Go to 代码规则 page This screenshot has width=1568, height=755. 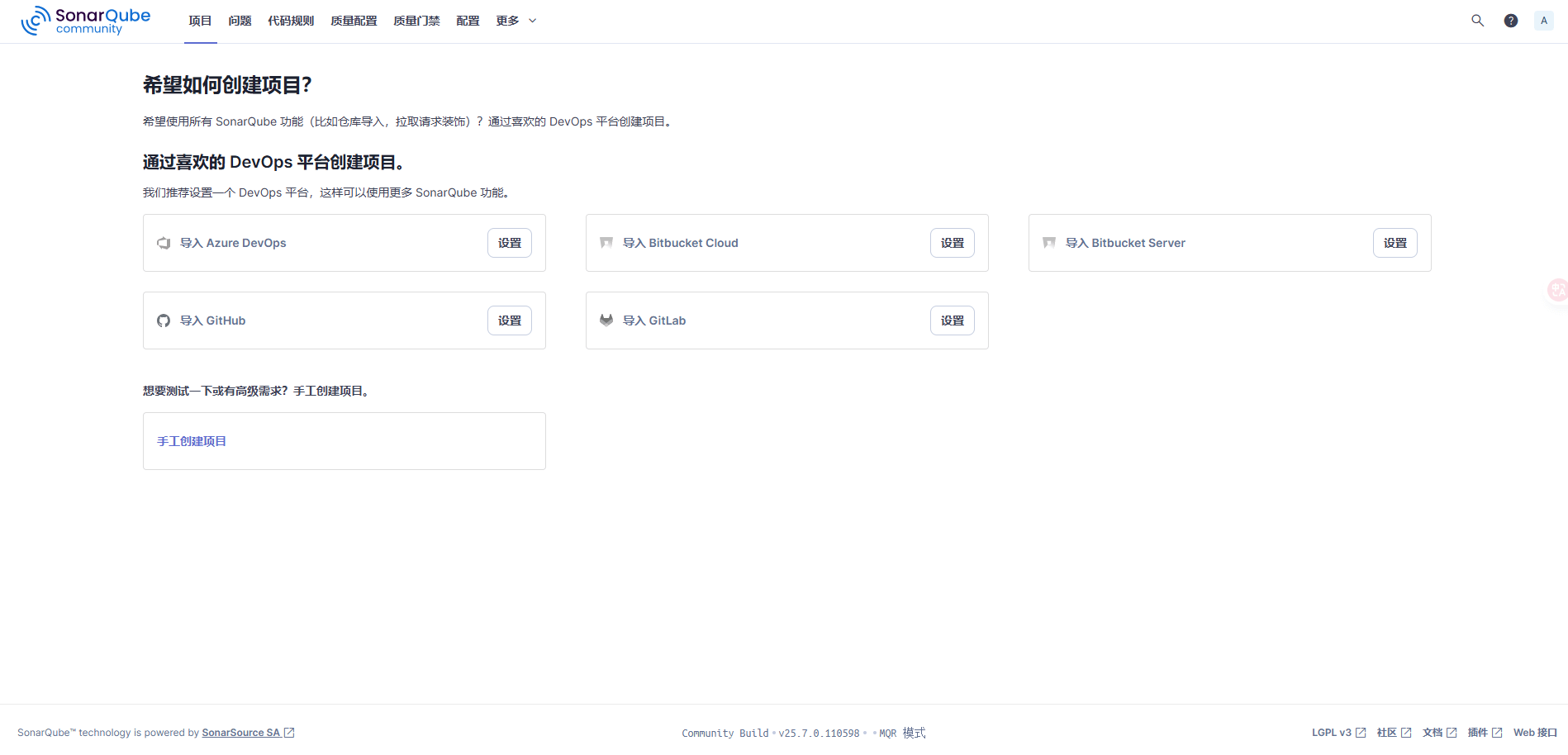291,21
